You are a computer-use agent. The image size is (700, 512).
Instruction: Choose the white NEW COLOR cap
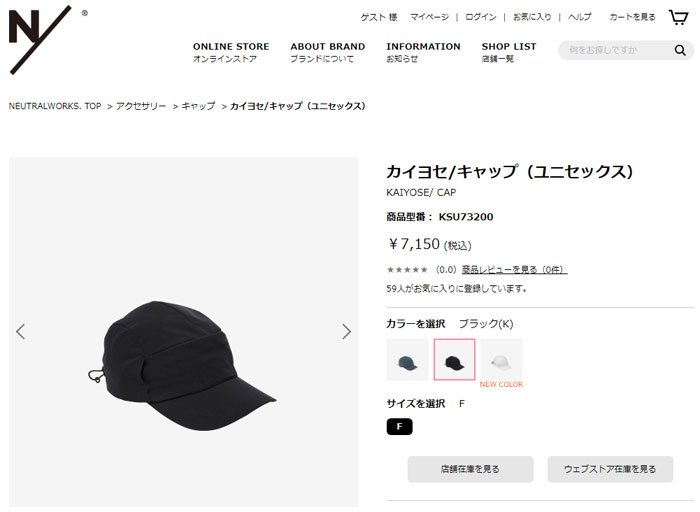click(x=501, y=360)
